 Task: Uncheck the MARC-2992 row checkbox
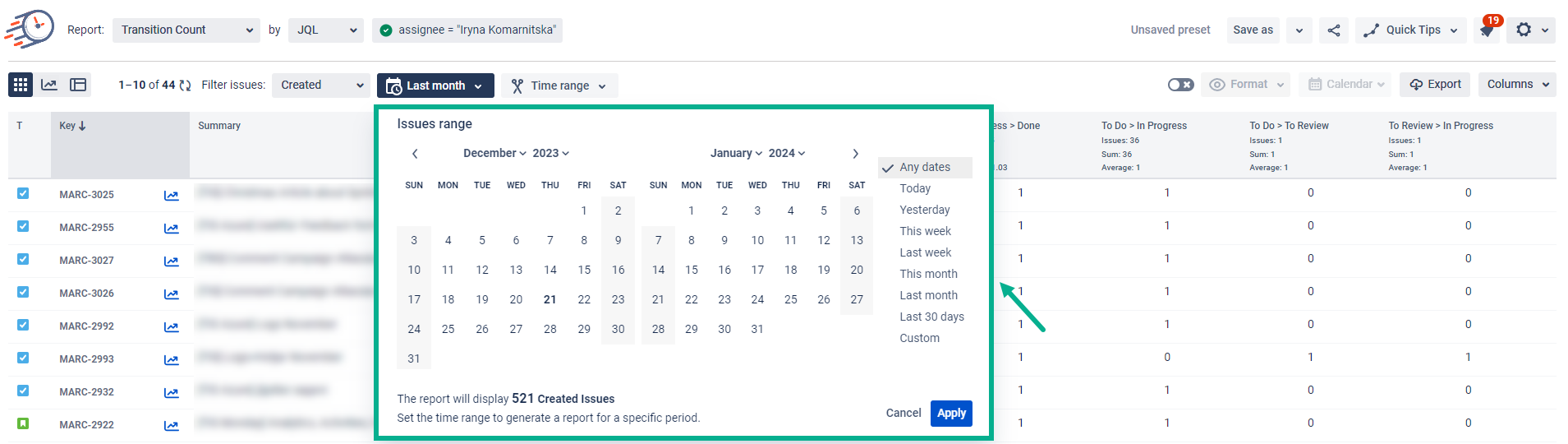23,326
